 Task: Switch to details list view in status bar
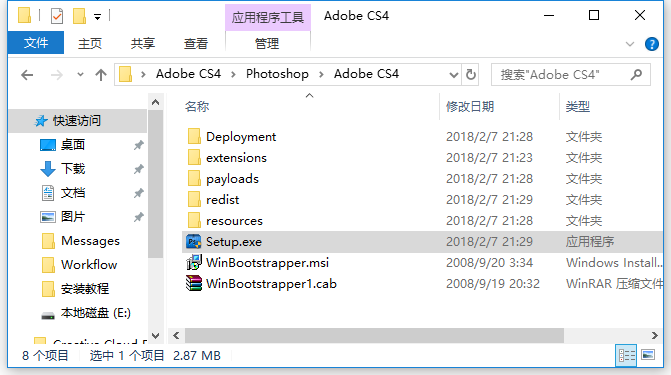click(626, 355)
